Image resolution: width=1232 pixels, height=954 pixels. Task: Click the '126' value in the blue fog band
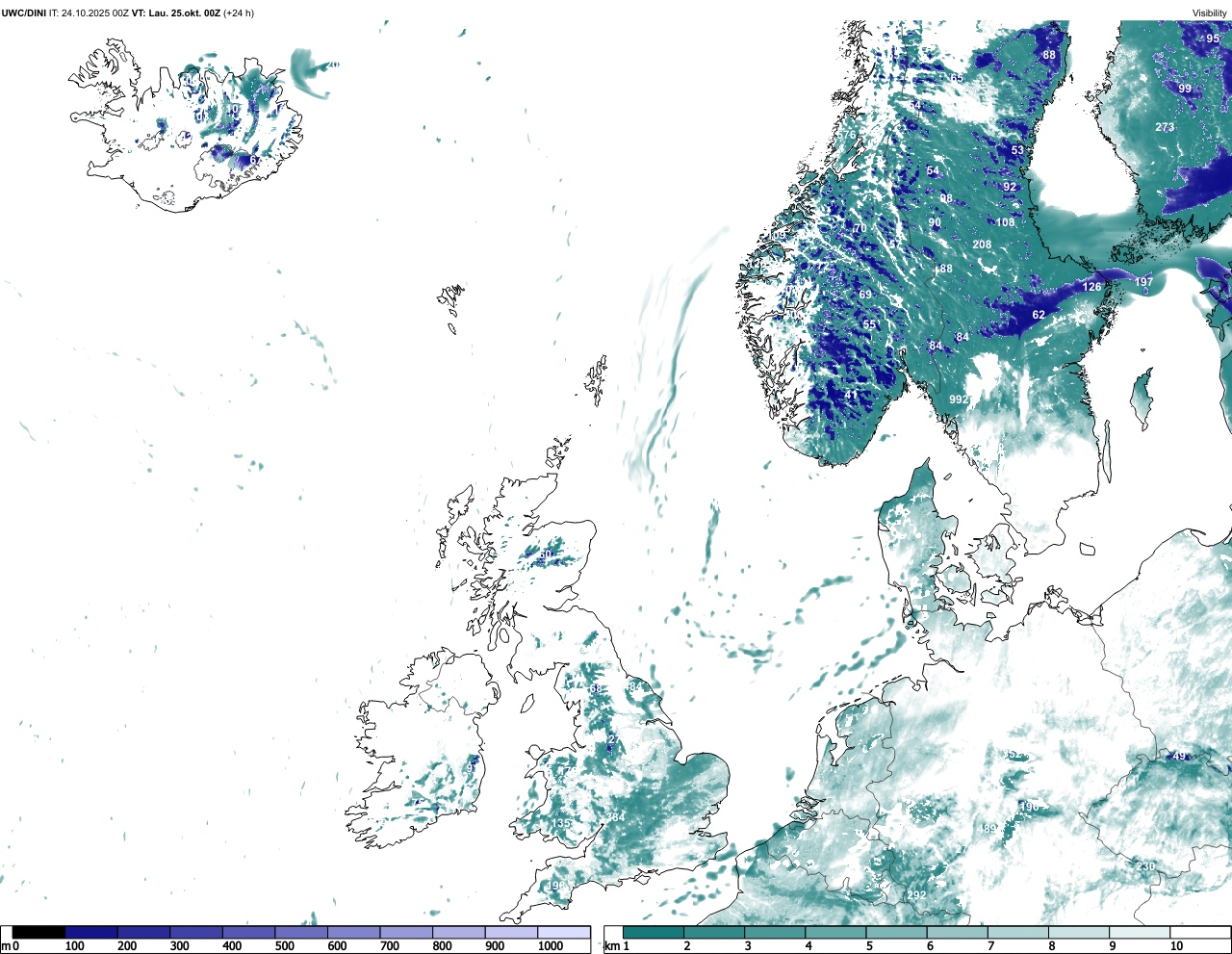coord(1091,287)
